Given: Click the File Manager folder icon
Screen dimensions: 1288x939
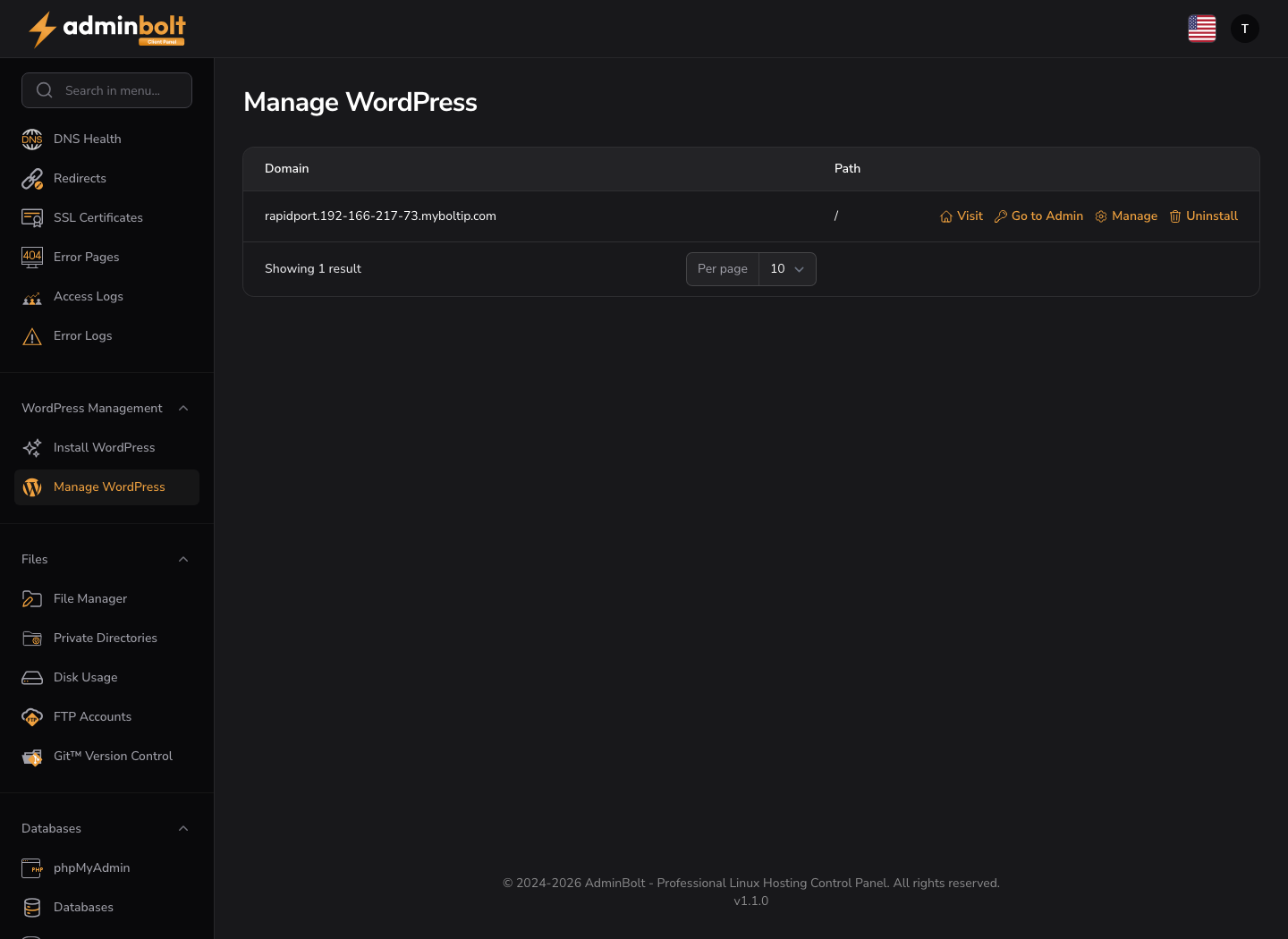Looking at the screenshot, I should pos(32,598).
